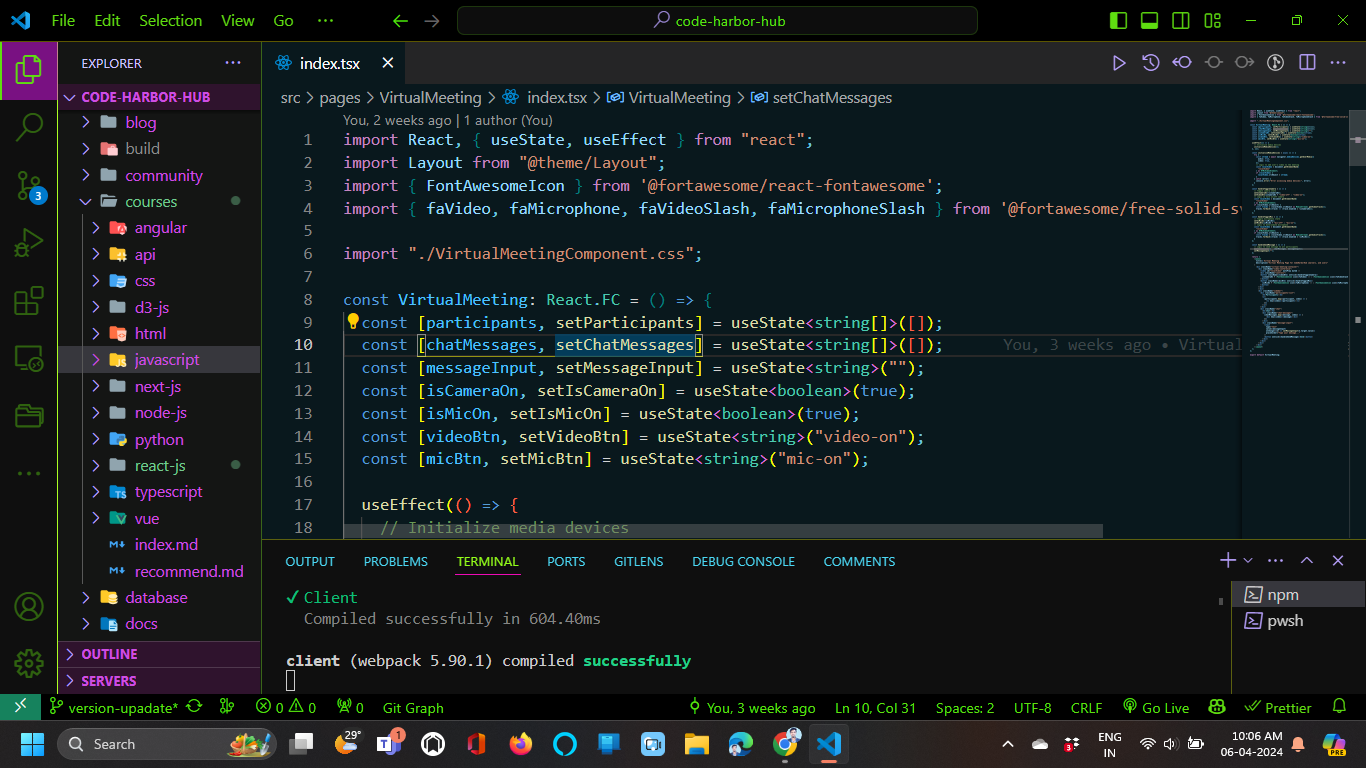Click Spaces: 2 indentation setting
The image size is (1366, 768).
(964, 707)
